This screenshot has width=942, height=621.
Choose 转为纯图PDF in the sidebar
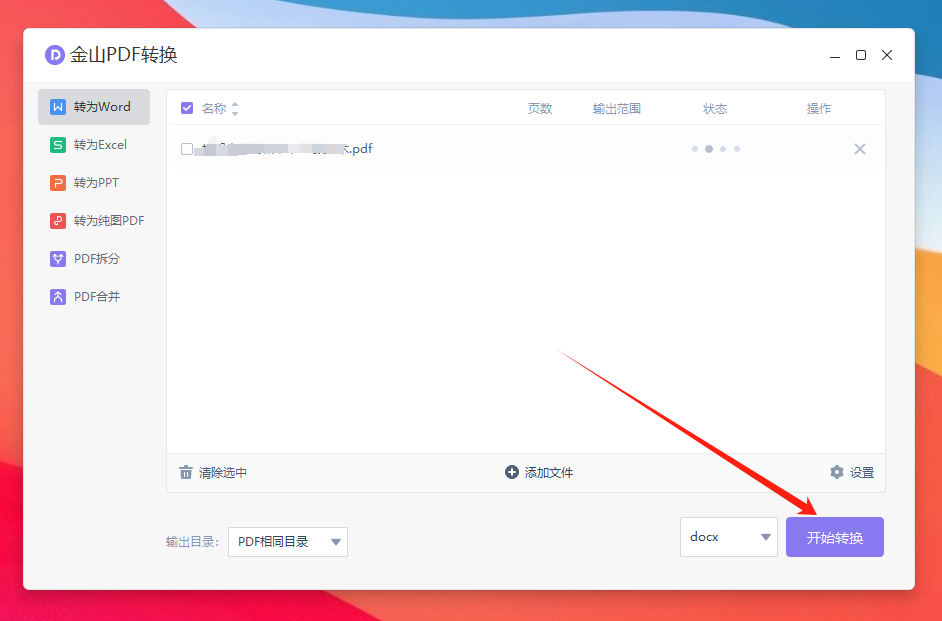point(94,220)
